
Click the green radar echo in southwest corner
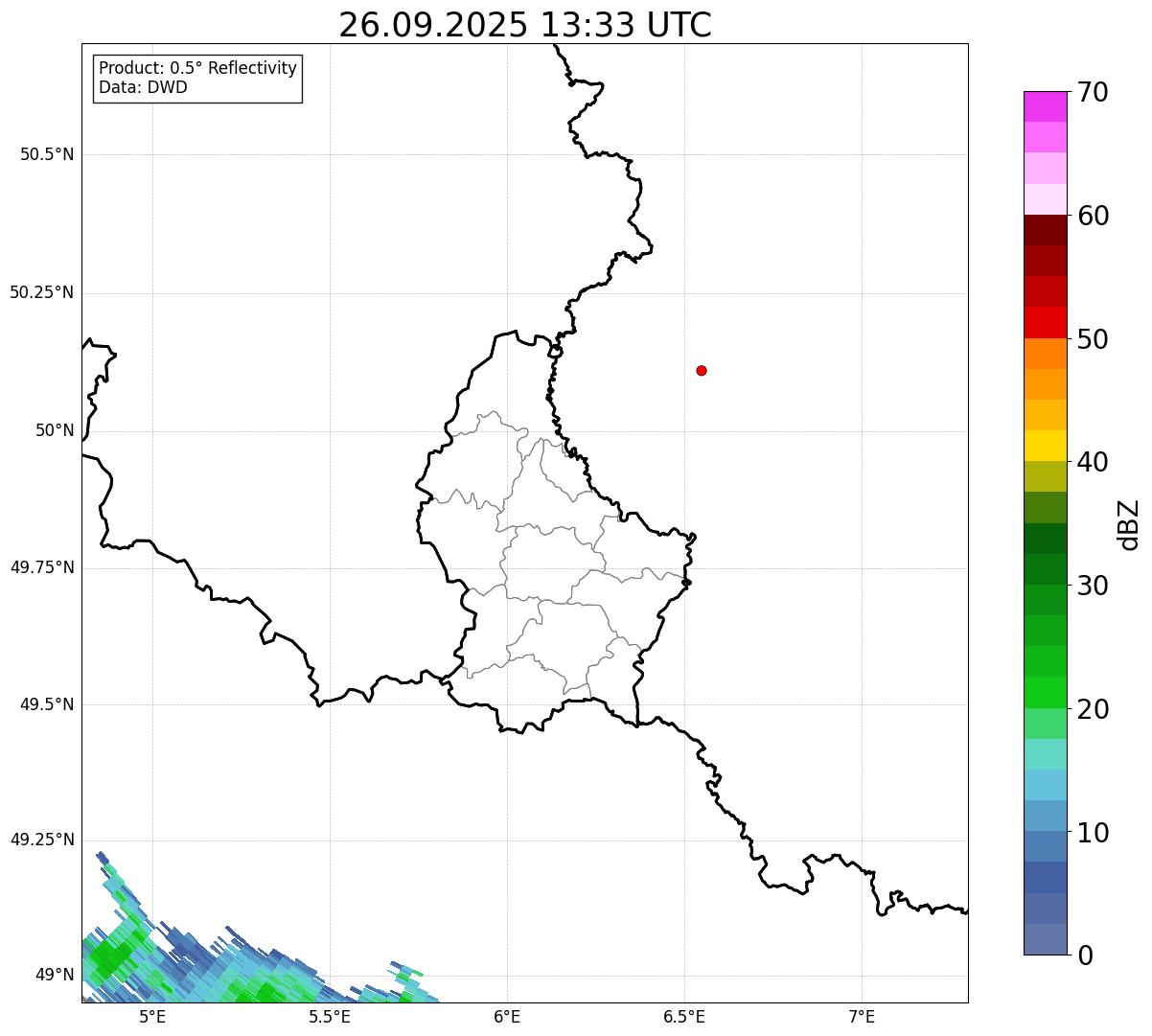tap(110, 957)
